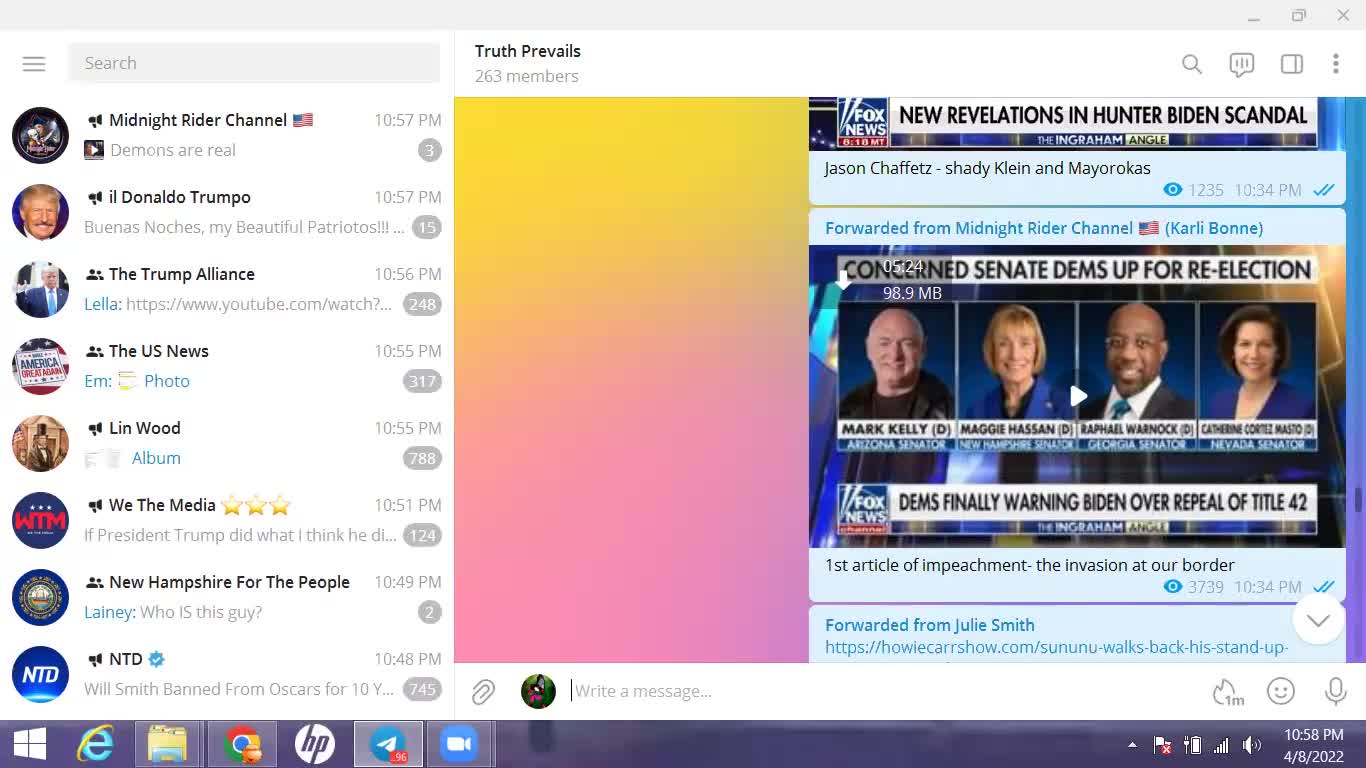
Task: Click il Donaldo Trumpo avatar picture
Action: [x=40, y=212]
